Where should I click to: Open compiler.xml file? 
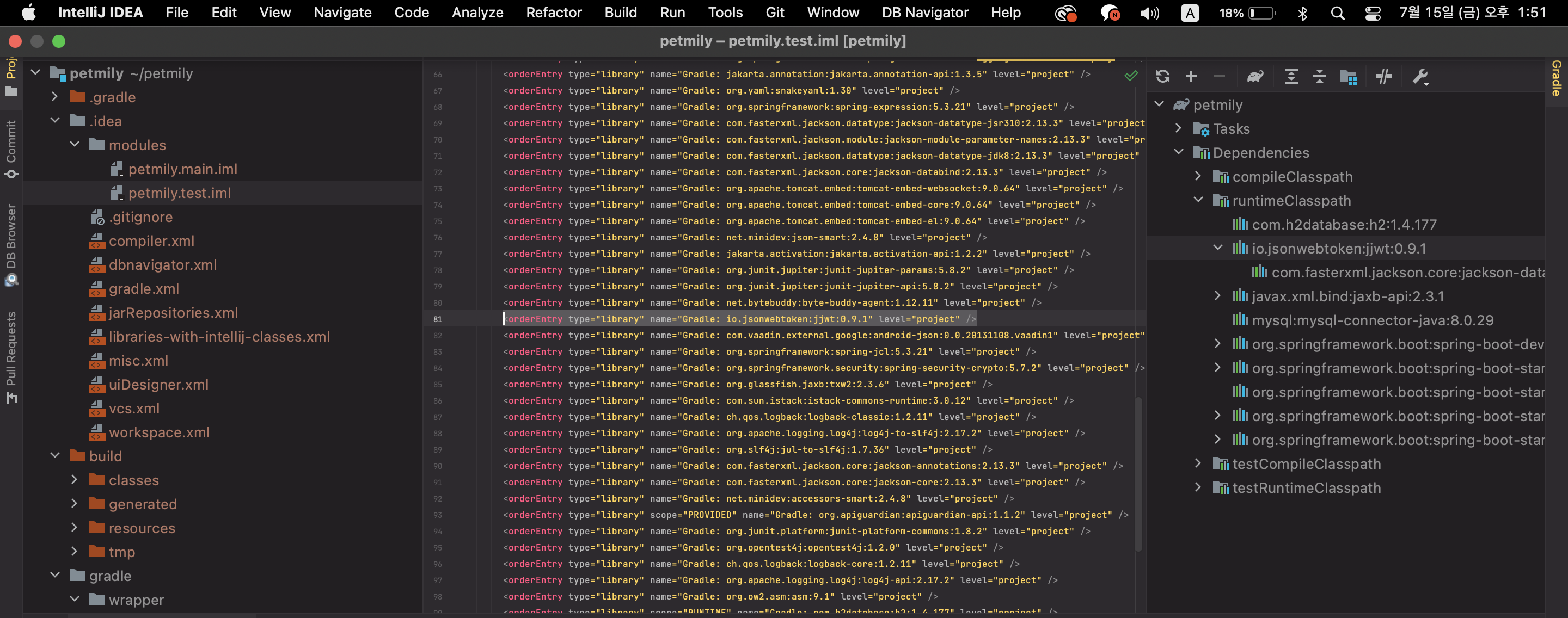tap(151, 241)
